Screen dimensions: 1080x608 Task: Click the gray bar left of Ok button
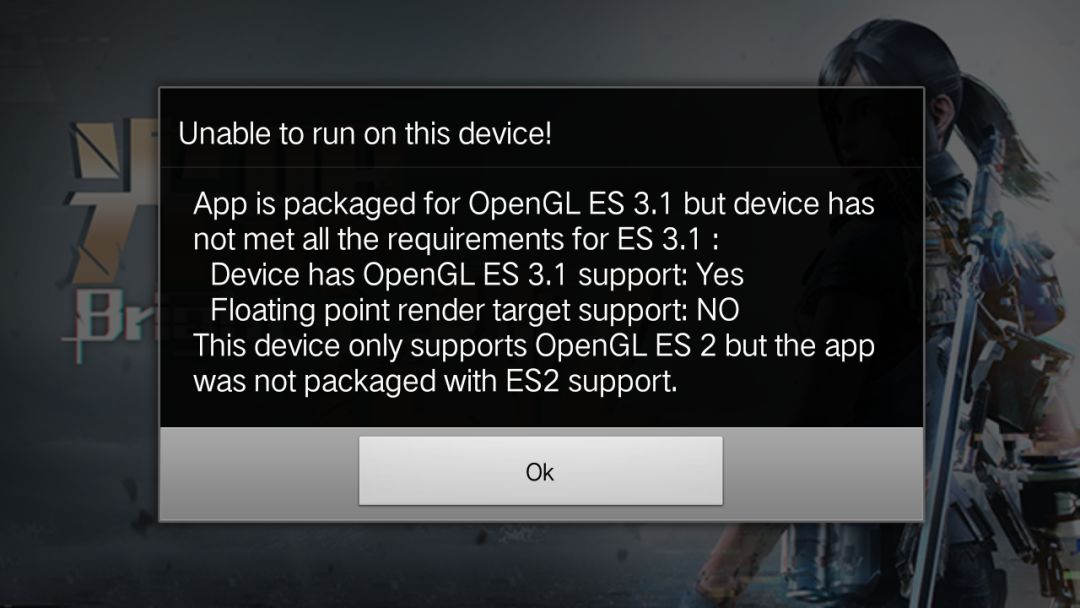pos(260,472)
